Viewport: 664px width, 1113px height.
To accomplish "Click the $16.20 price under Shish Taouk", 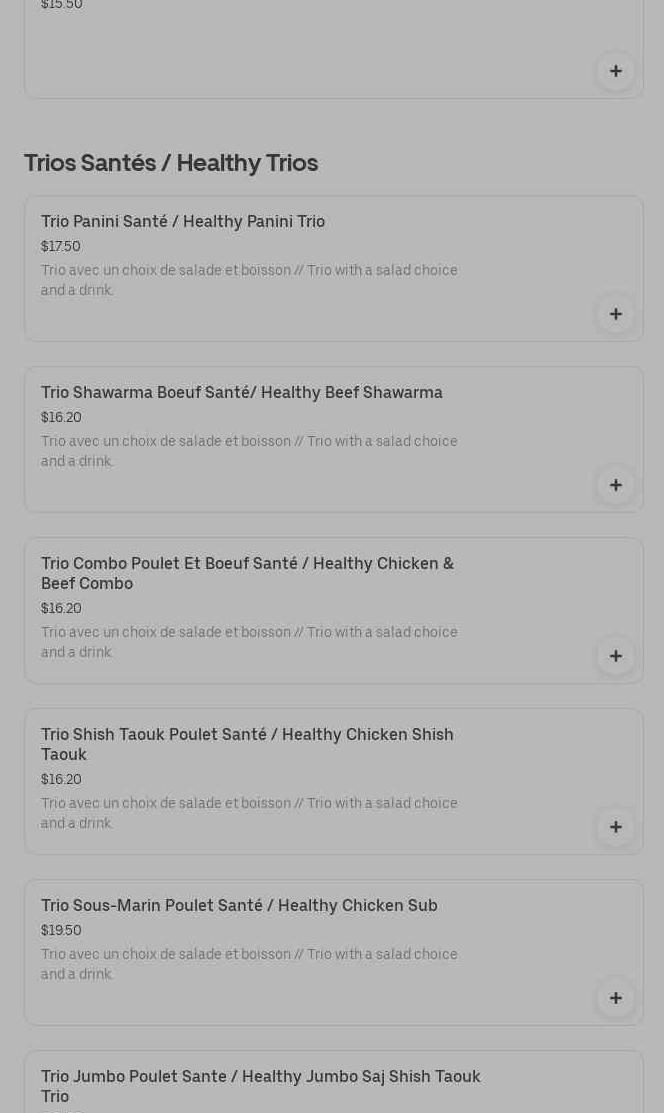I will (x=61, y=780).
